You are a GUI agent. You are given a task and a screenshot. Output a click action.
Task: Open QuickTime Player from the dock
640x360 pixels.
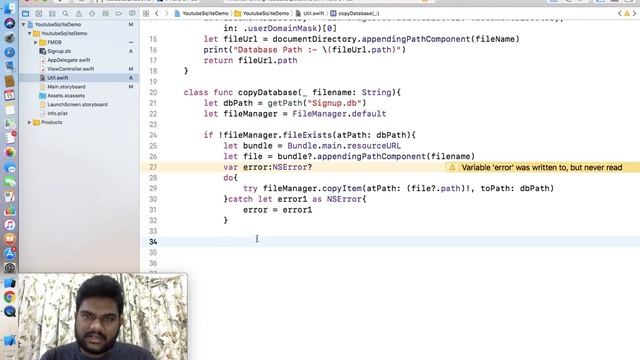(x=10, y=311)
